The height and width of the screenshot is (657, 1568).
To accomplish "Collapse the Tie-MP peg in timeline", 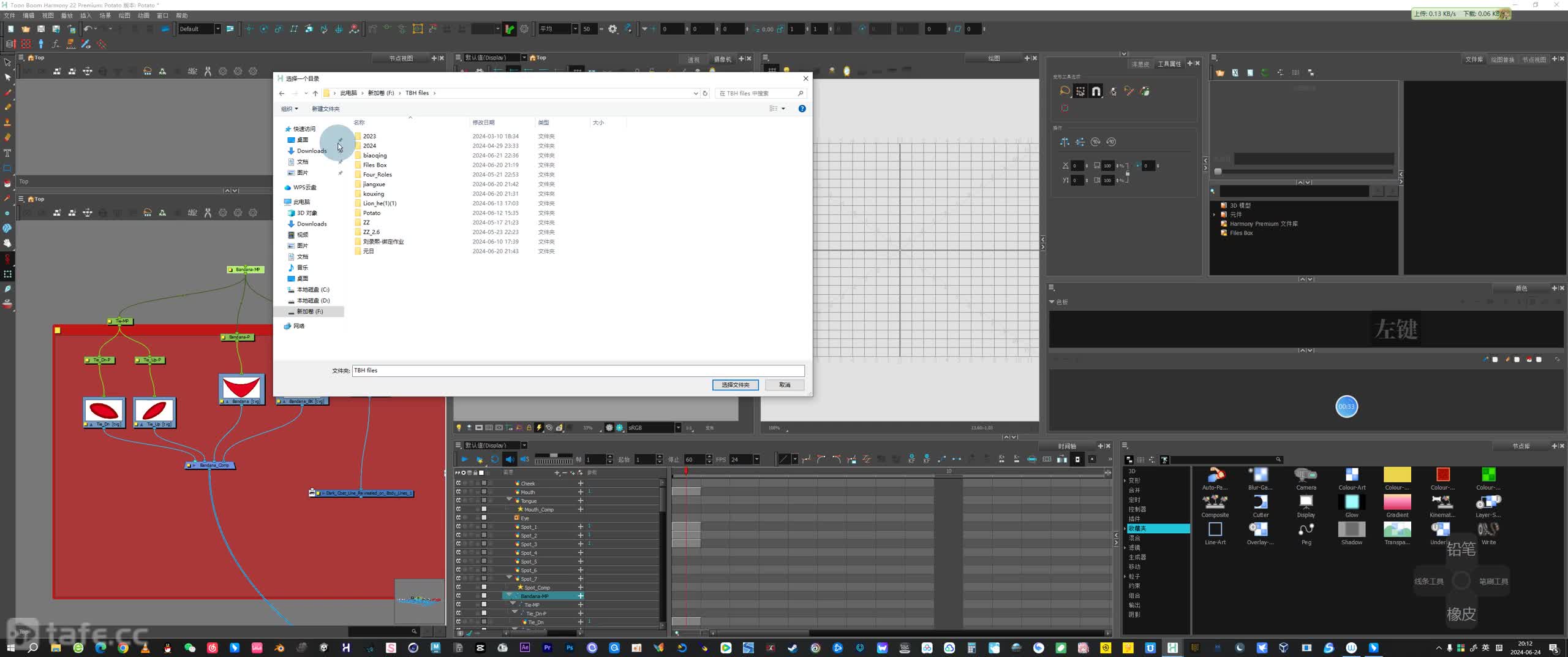I will pos(513,604).
